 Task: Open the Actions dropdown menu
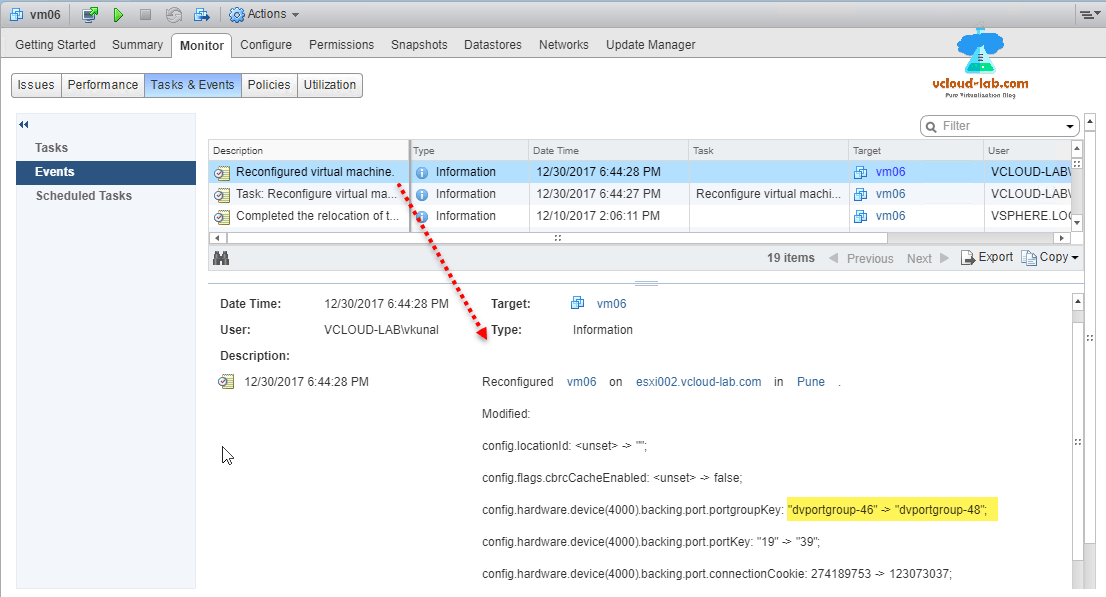[264, 13]
